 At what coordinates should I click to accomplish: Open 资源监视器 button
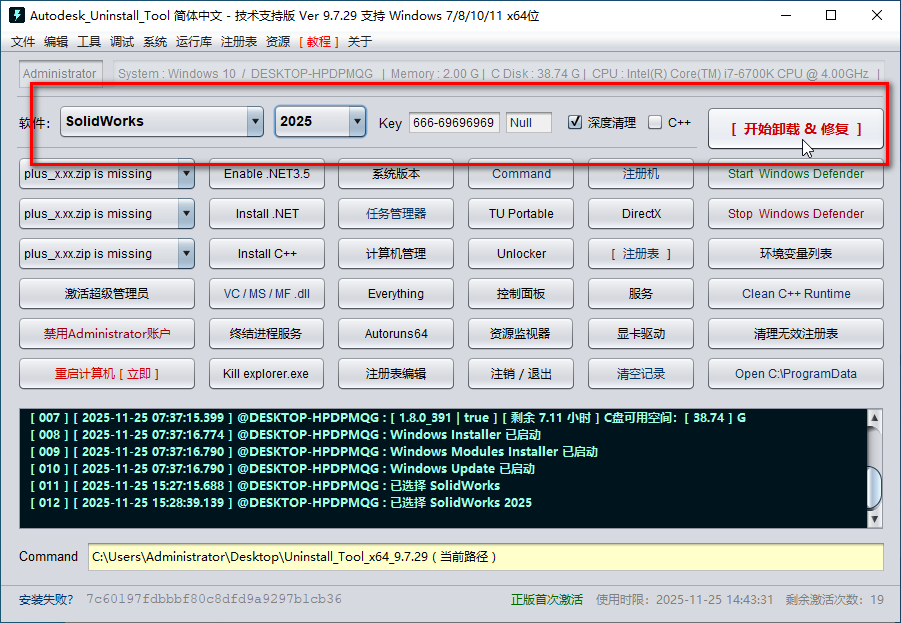[521, 333]
